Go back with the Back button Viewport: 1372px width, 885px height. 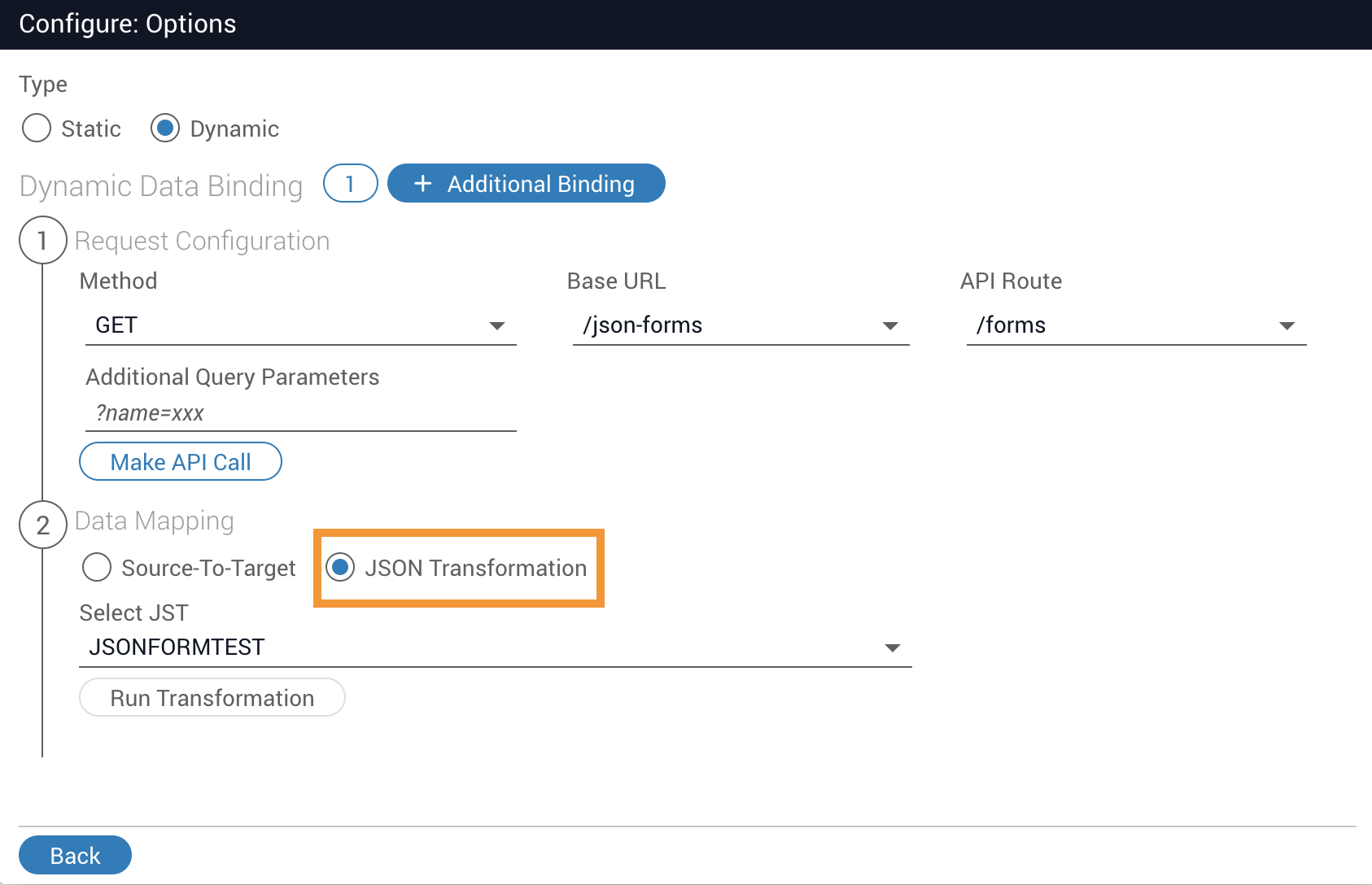75,856
